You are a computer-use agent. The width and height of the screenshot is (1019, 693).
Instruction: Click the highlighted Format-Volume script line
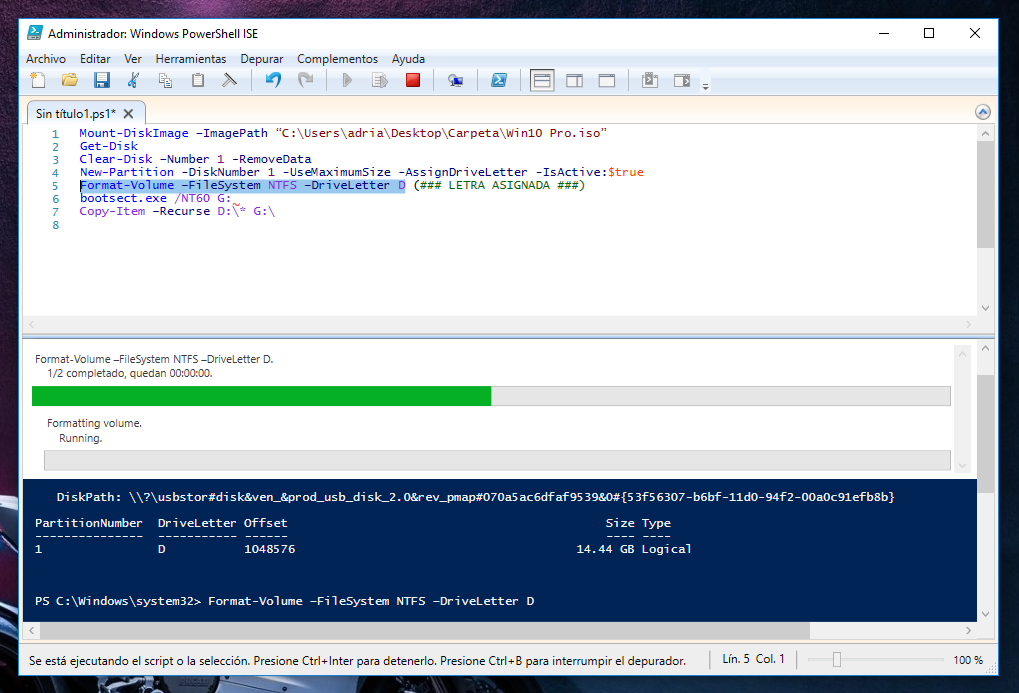pyautogui.click(x=242, y=185)
